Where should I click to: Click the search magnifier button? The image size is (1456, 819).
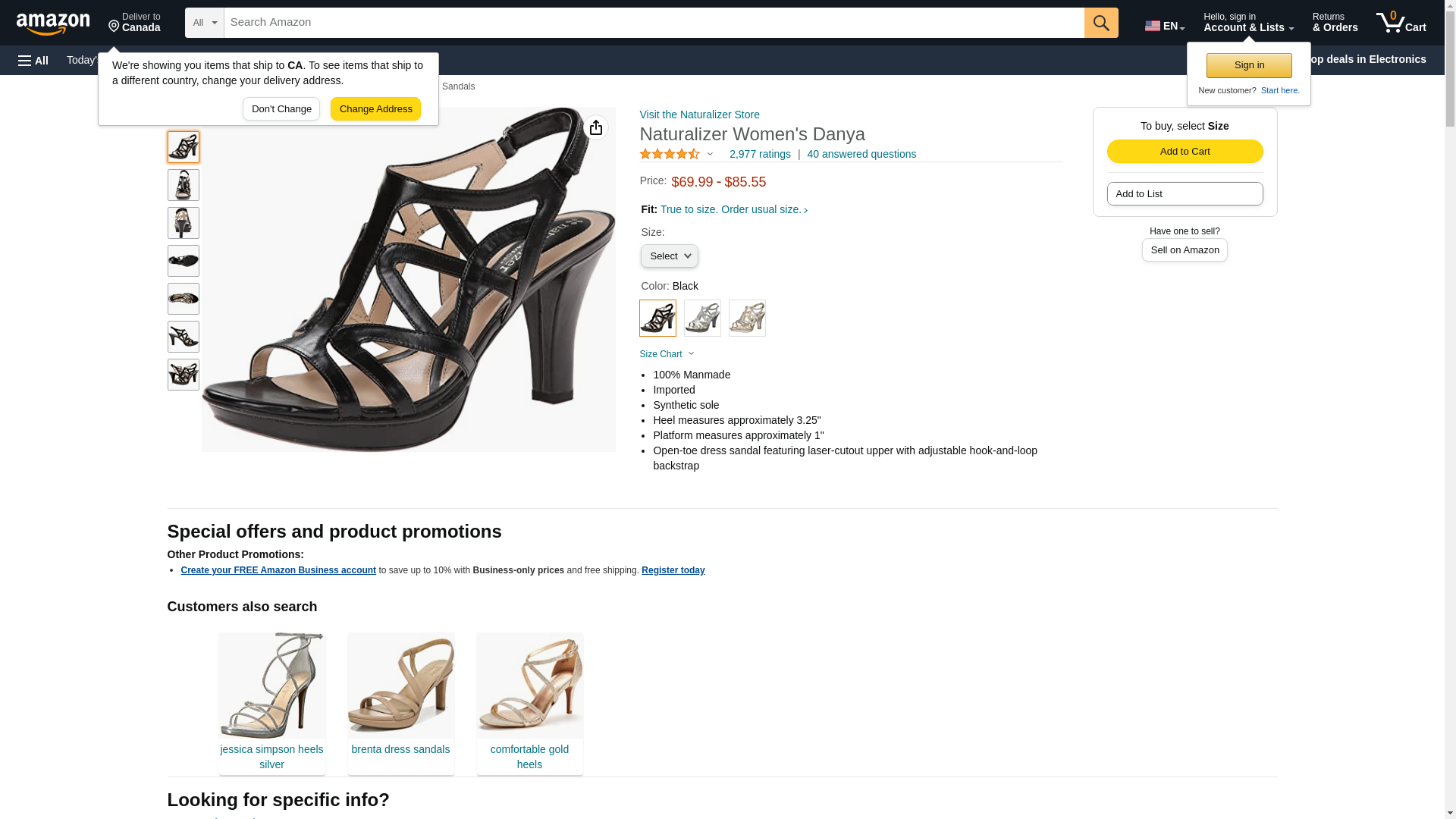pyautogui.click(x=1100, y=23)
